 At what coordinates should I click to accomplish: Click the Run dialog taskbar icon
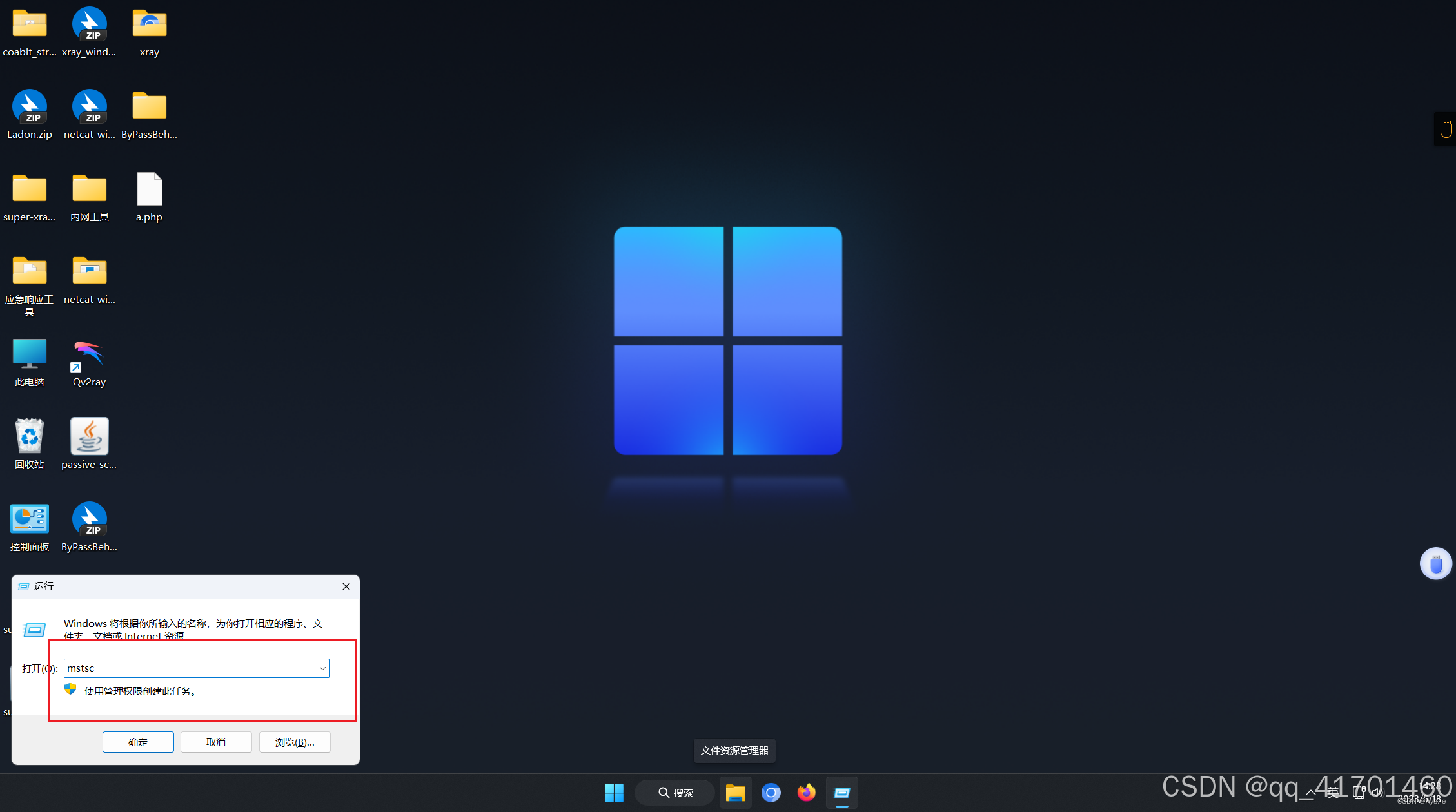point(842,793)
